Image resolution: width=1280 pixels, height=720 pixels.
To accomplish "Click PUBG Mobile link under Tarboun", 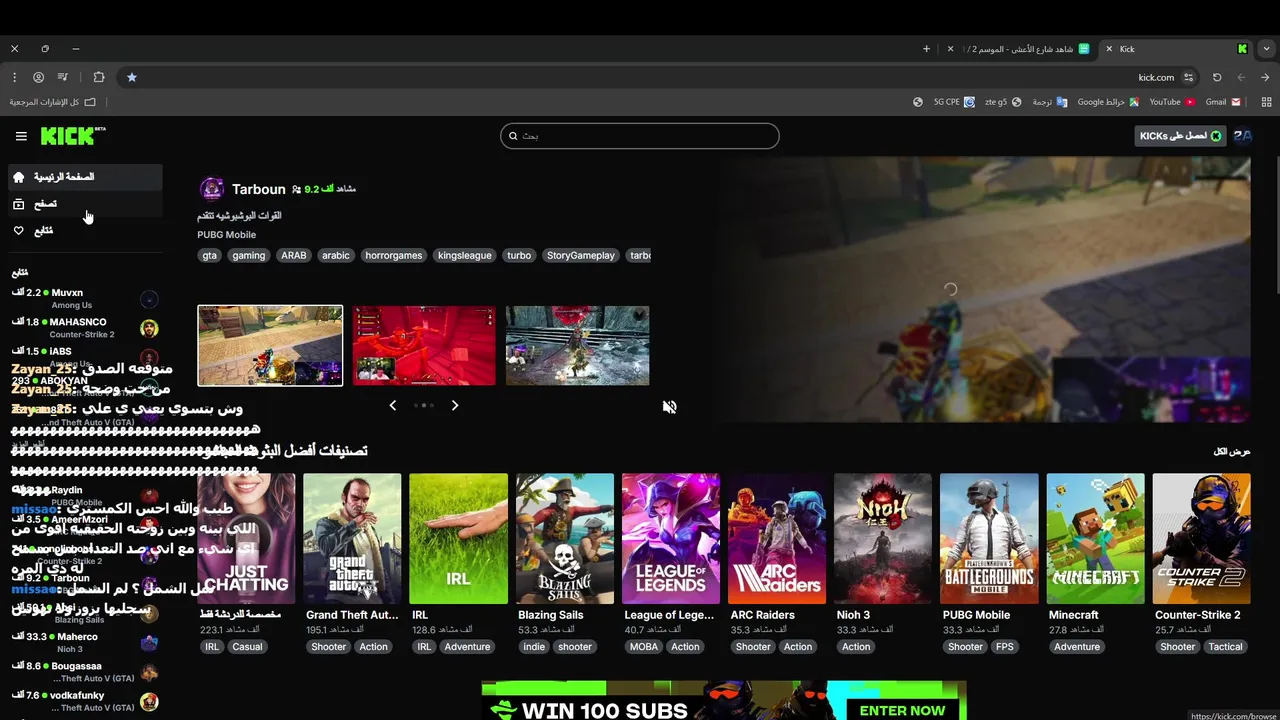I will pyautogui.click(x=227, y=235).
